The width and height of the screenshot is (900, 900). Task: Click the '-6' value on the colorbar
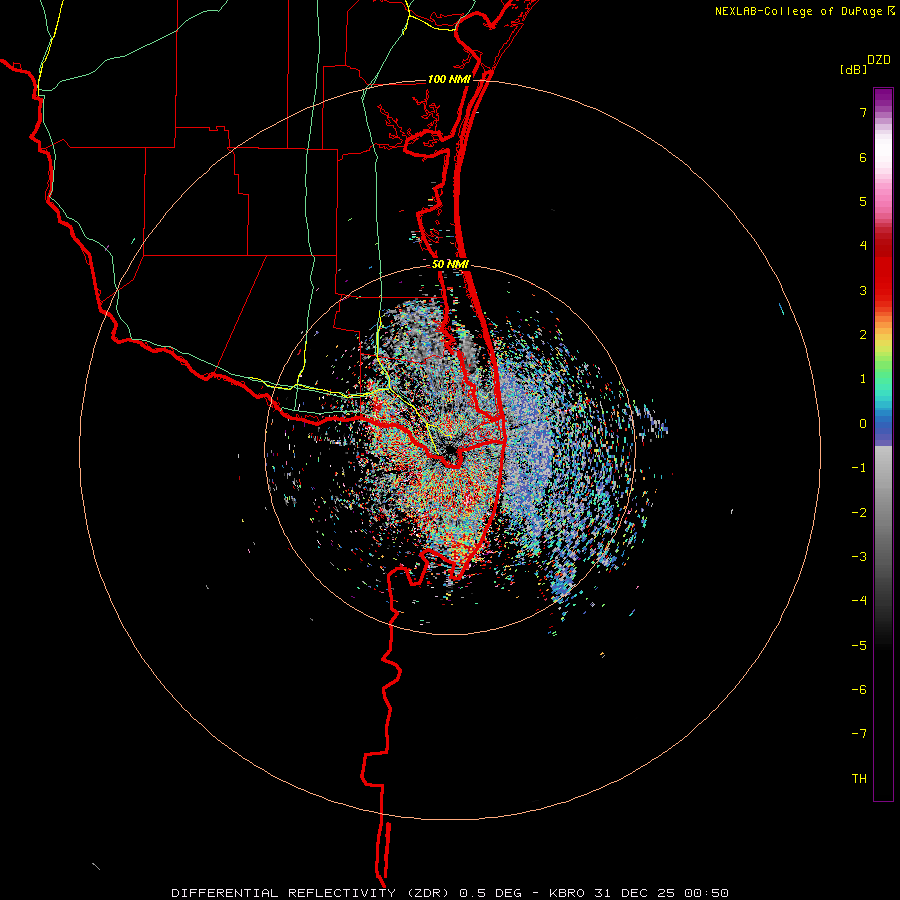(859, 690)
